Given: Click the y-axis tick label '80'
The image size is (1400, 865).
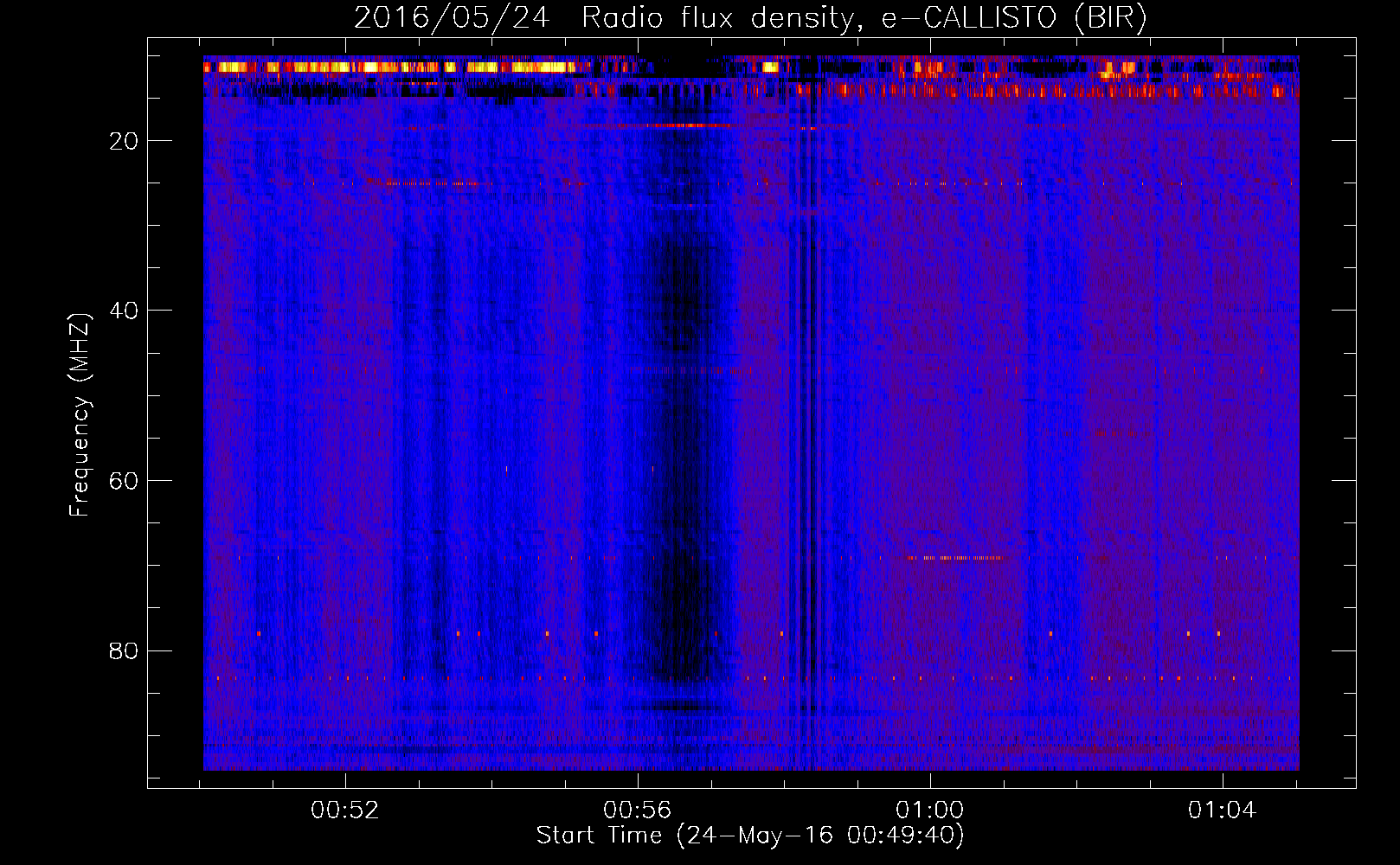Looking at the screenshot, I should [124, 650].
